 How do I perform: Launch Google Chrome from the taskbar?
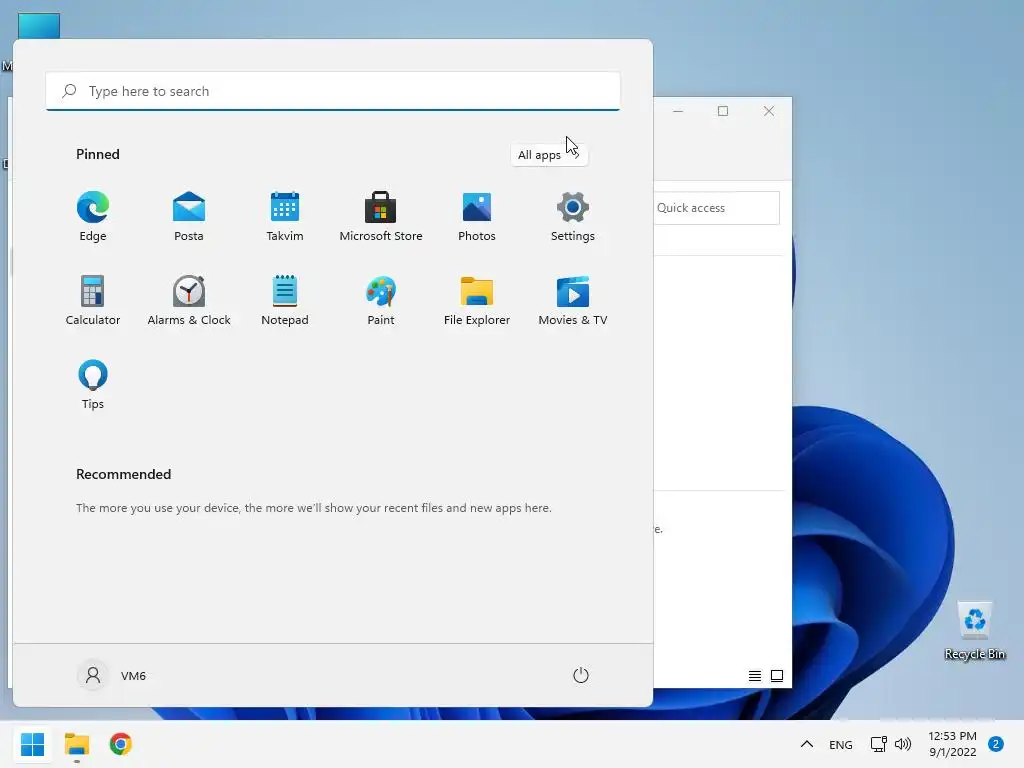coord(121,744)
